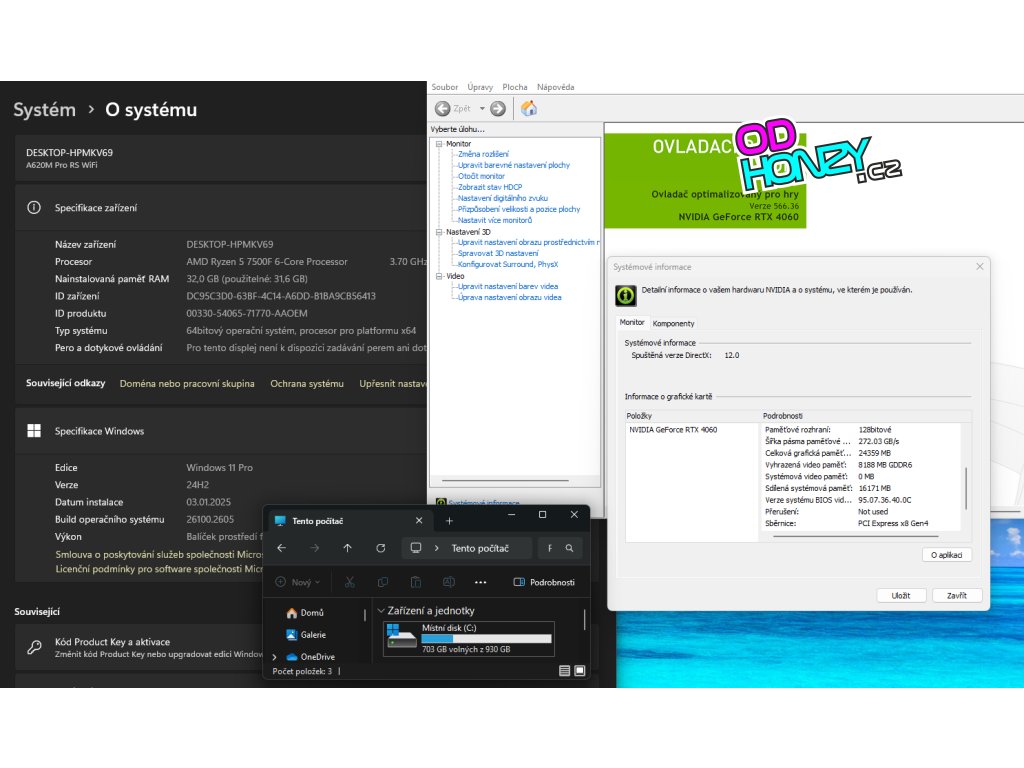1024x768 pixels.
Task: Open the Back history dropdown arrow
Action: (482, 108)
